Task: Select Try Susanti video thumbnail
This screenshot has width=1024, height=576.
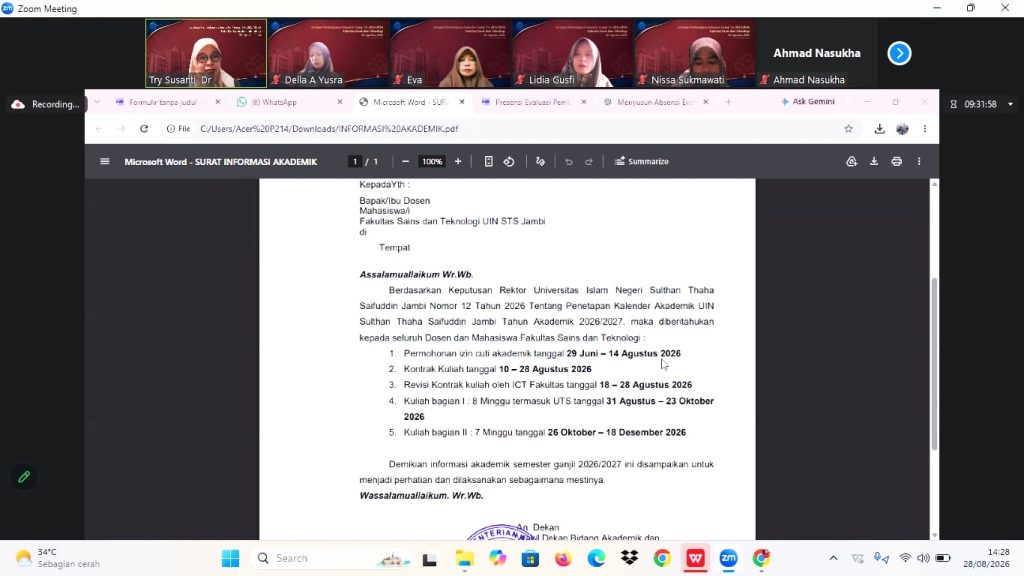Action: point(206,53)
